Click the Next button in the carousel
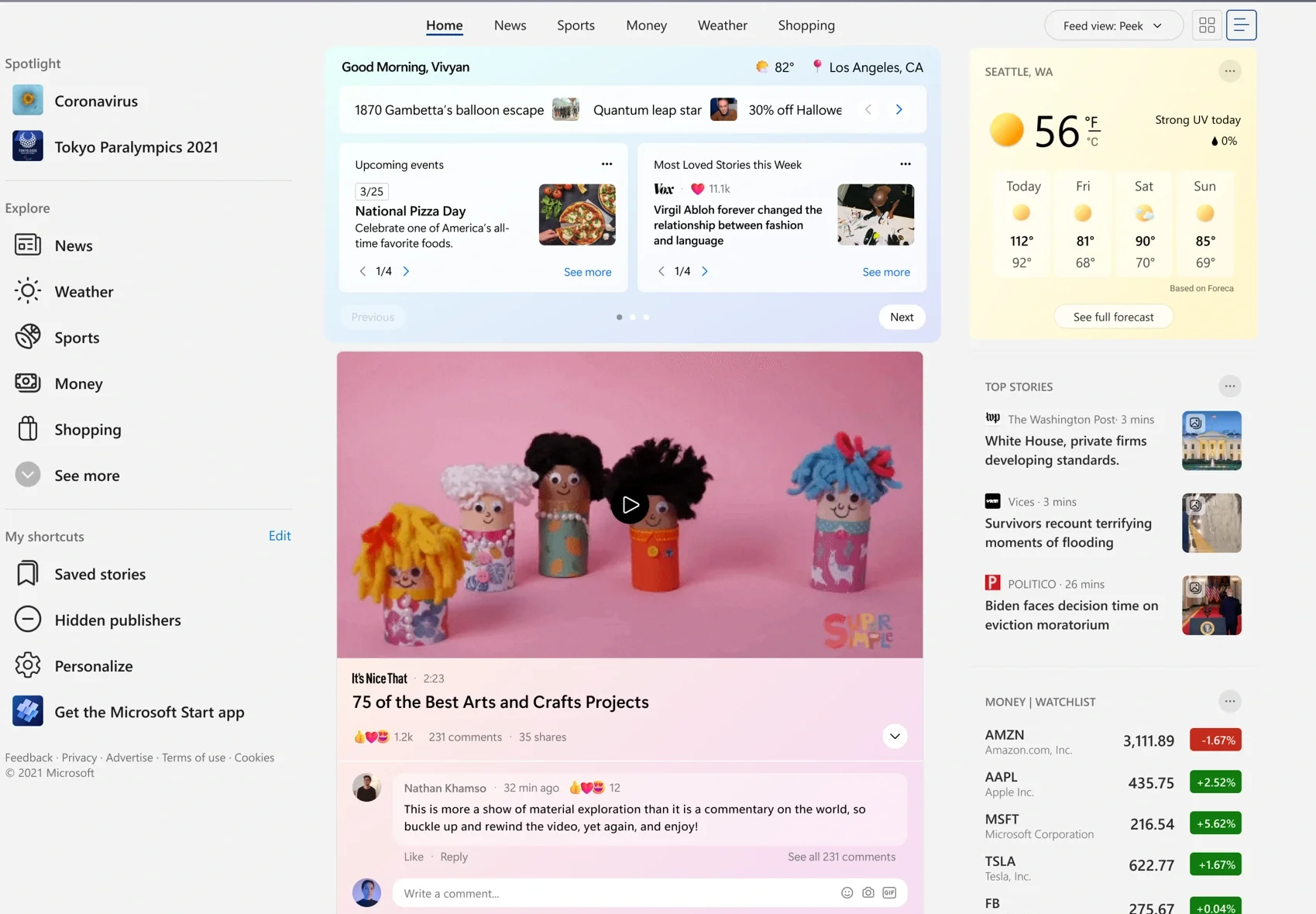Screen dimensions: 1316x914 tap(902, 317)
